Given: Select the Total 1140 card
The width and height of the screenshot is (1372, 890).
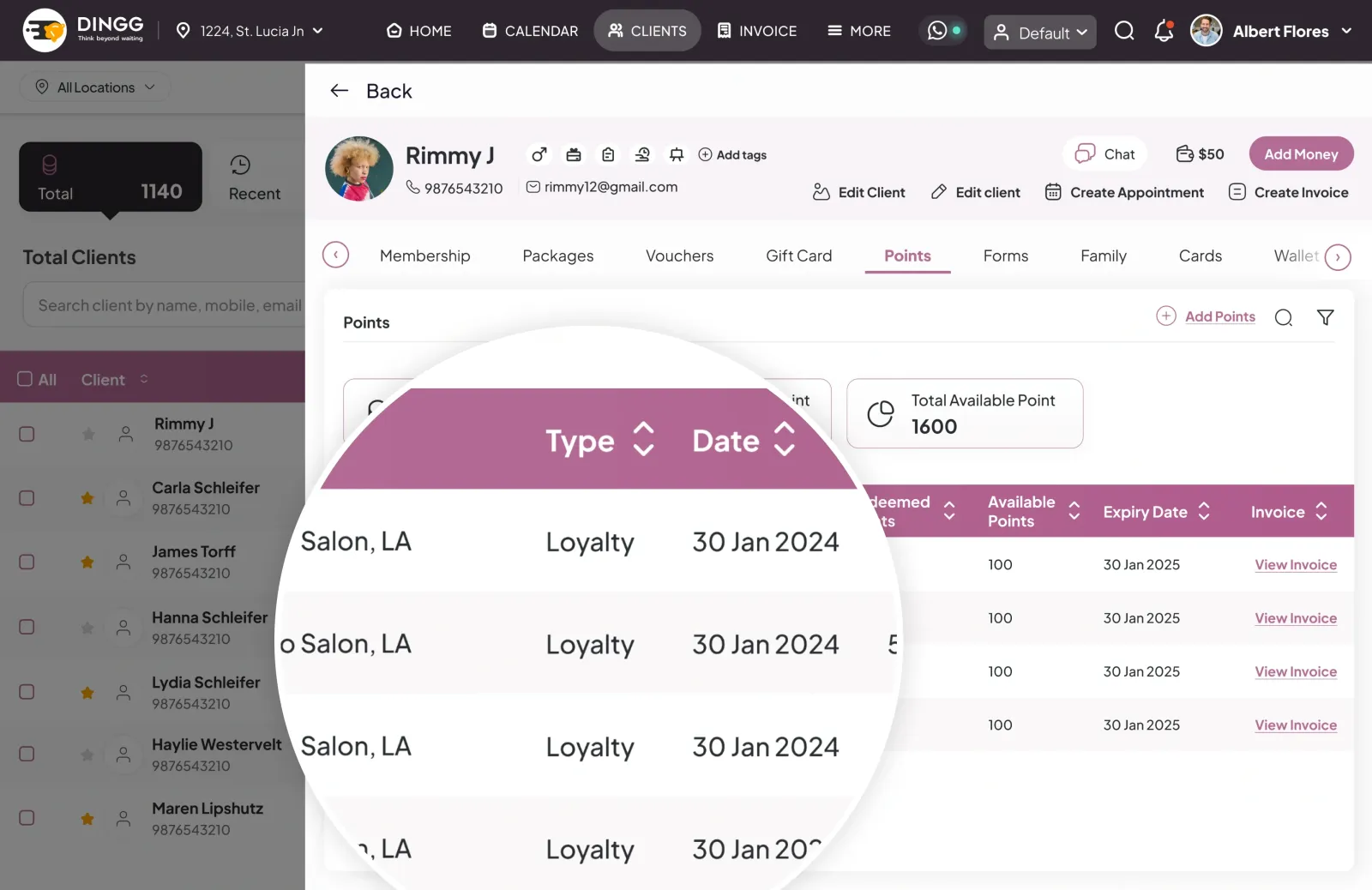Looking at the screenshot, I should click(111, 177).
